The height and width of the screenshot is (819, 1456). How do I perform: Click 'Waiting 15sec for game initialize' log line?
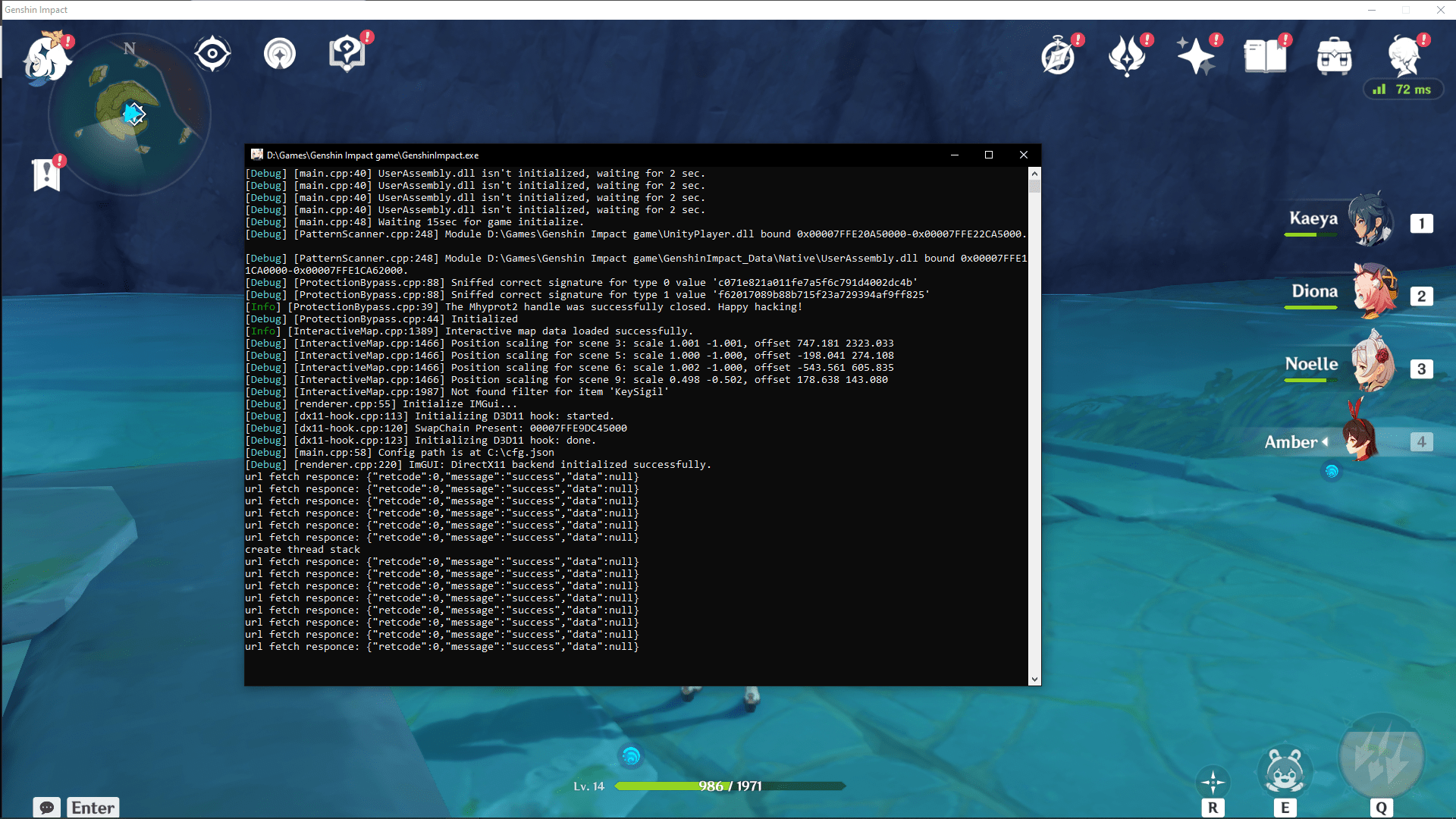coord(415,222)
